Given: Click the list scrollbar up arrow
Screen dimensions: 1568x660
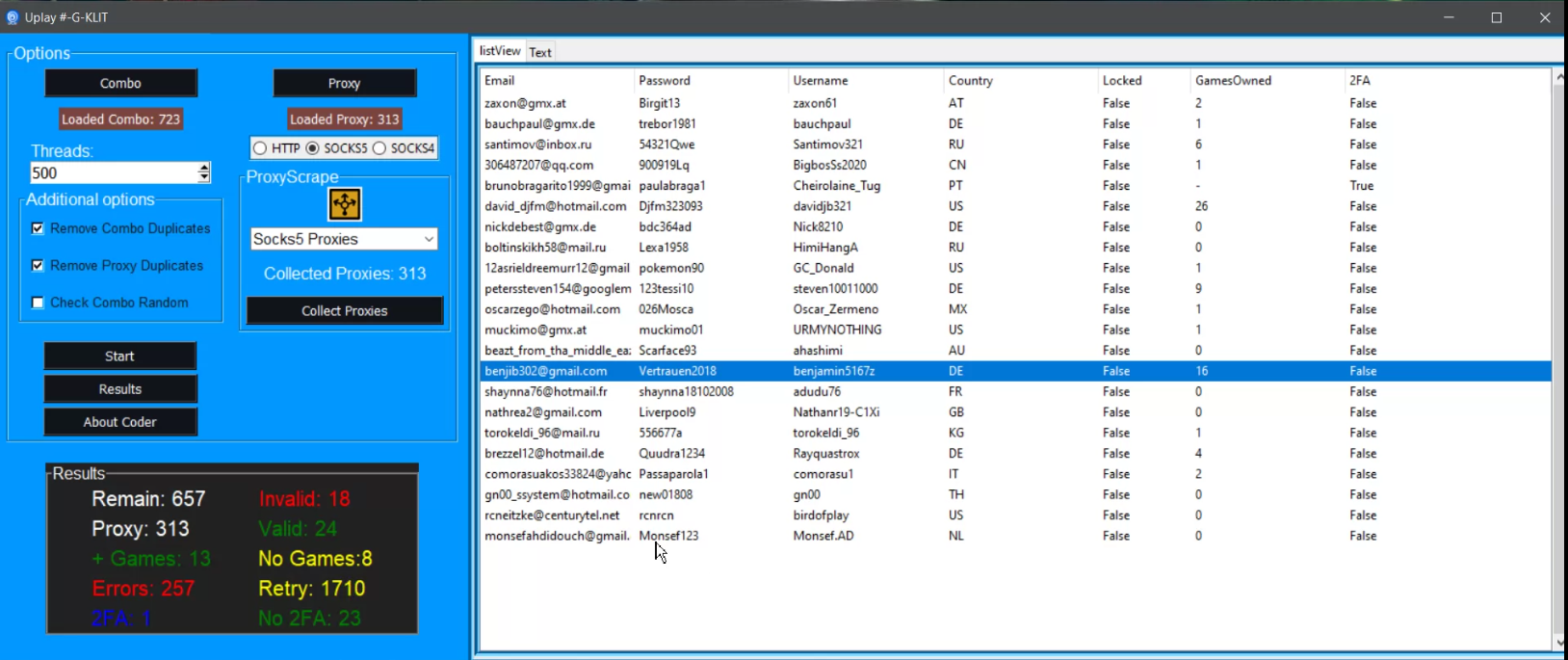Looking at the screenshot, I should [x=1559, y=78].
